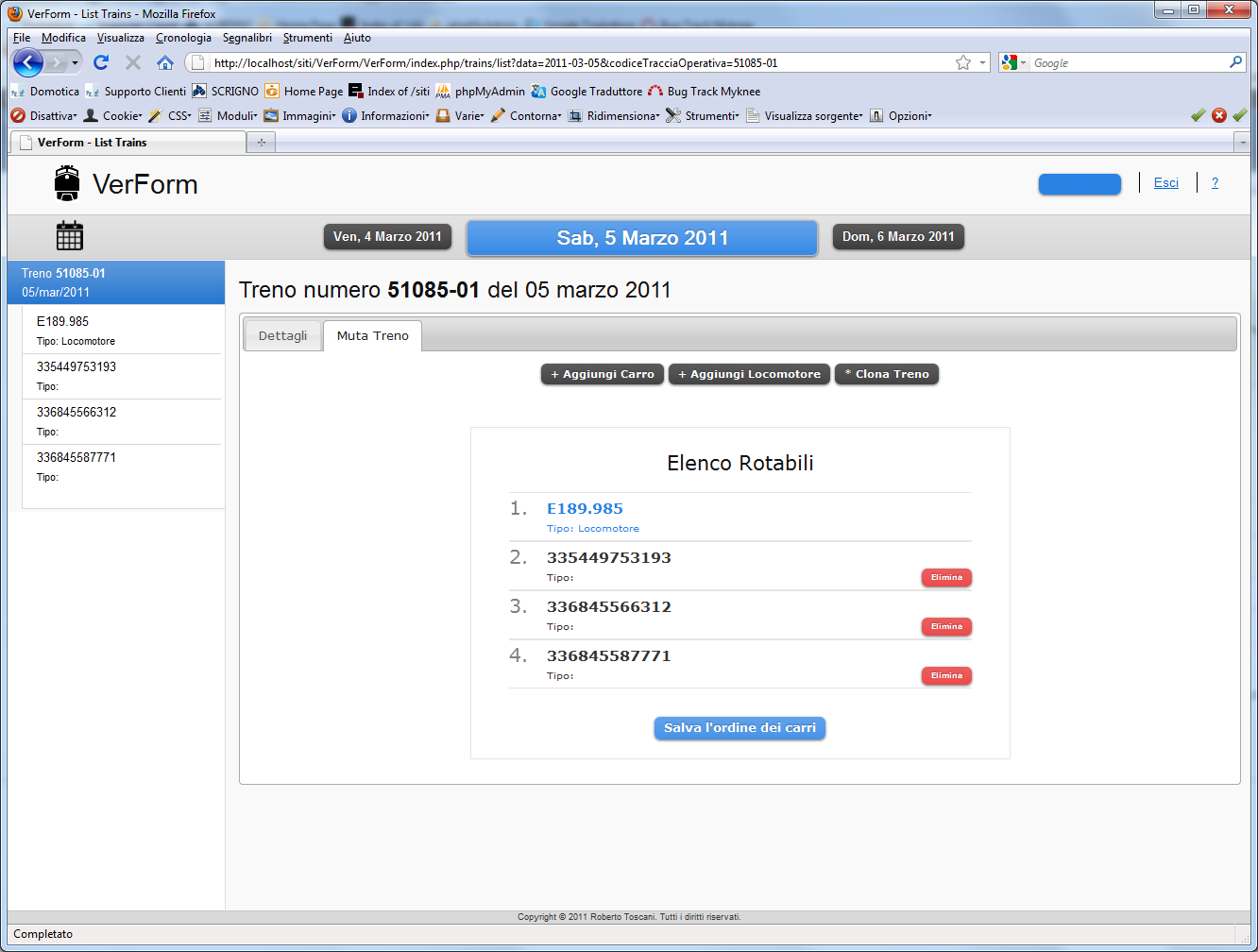Click the Stop loading X icon

click(133, 62)
